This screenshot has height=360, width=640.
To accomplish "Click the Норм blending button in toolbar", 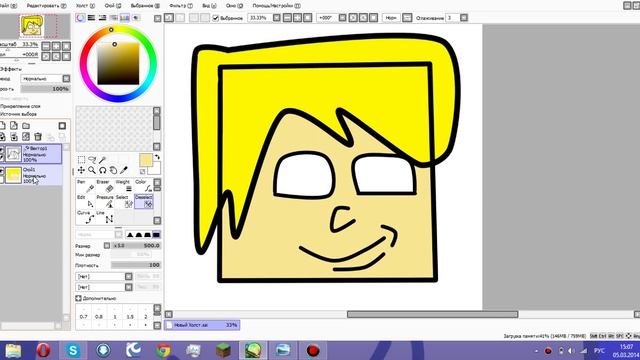I will (x=391, y=18).
